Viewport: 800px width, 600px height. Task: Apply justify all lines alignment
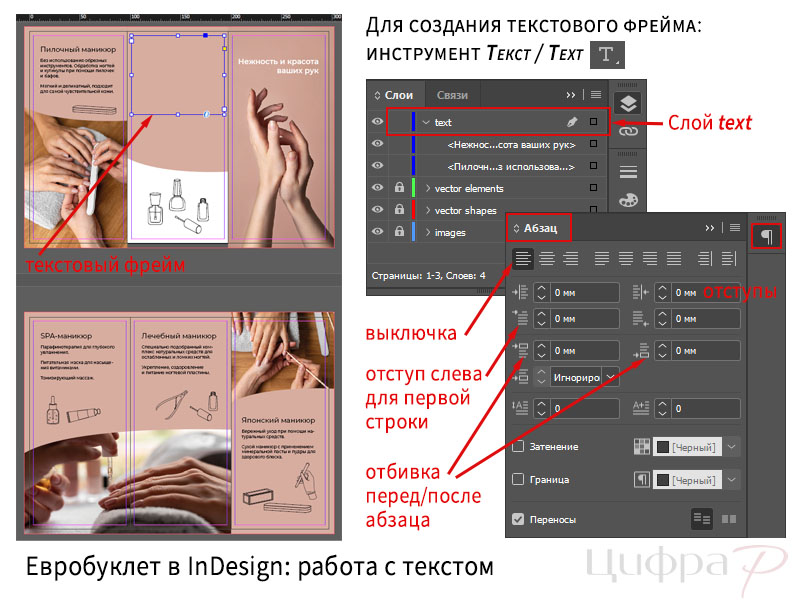click(674, 259)
